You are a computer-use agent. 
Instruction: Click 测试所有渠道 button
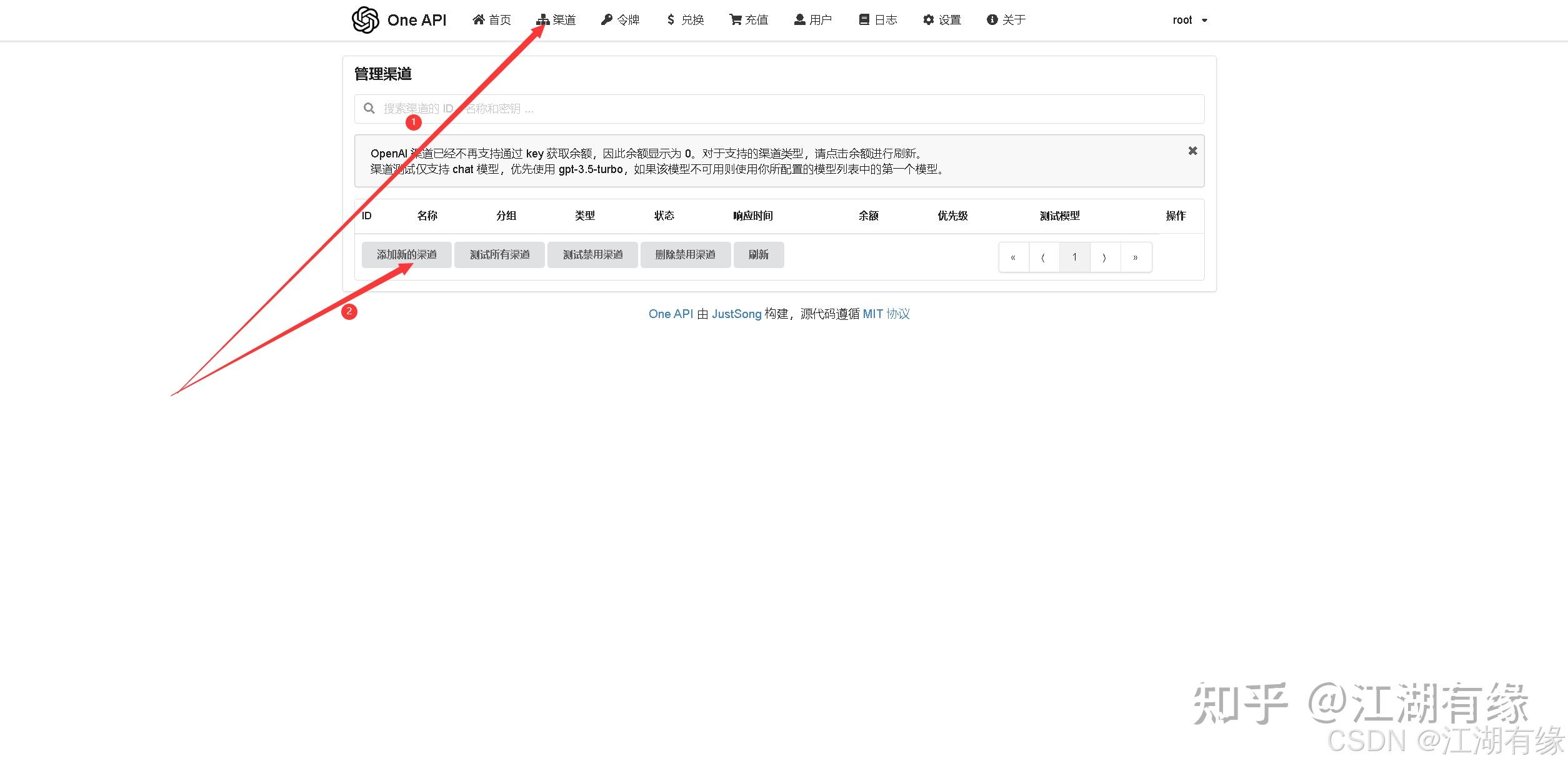click(x=499, y=255)
